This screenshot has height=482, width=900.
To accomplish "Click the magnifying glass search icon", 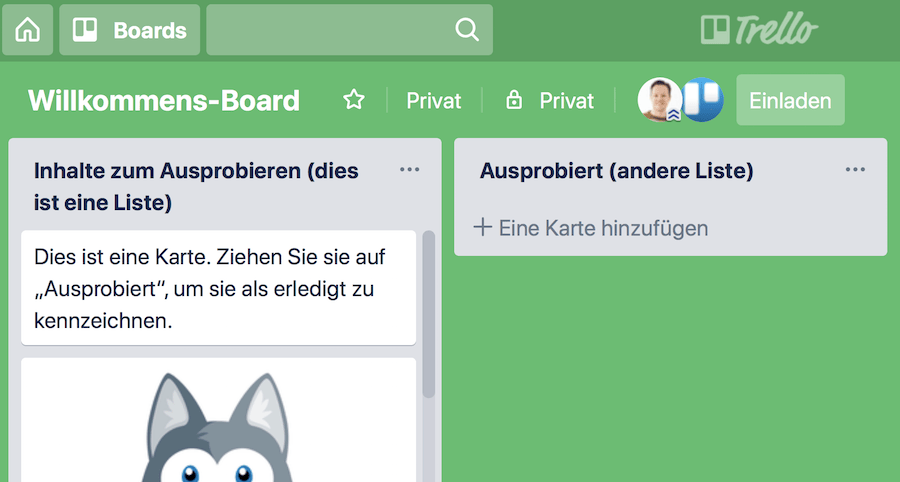I will coord(467,30).
